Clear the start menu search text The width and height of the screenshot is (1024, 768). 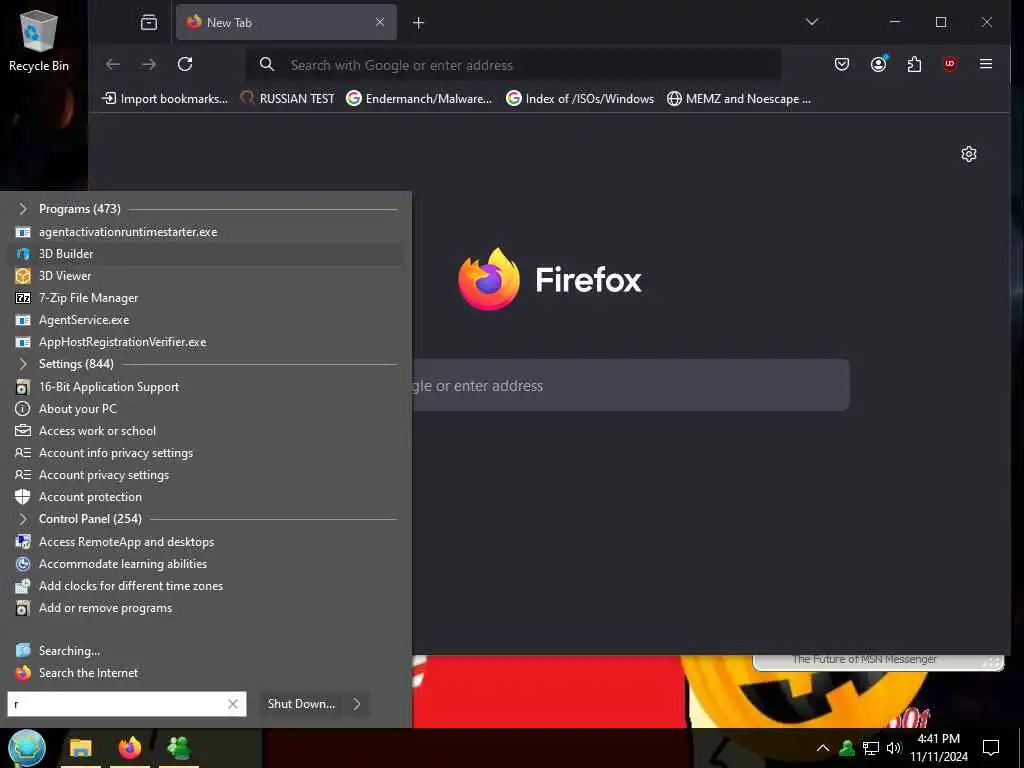point(232,704)
